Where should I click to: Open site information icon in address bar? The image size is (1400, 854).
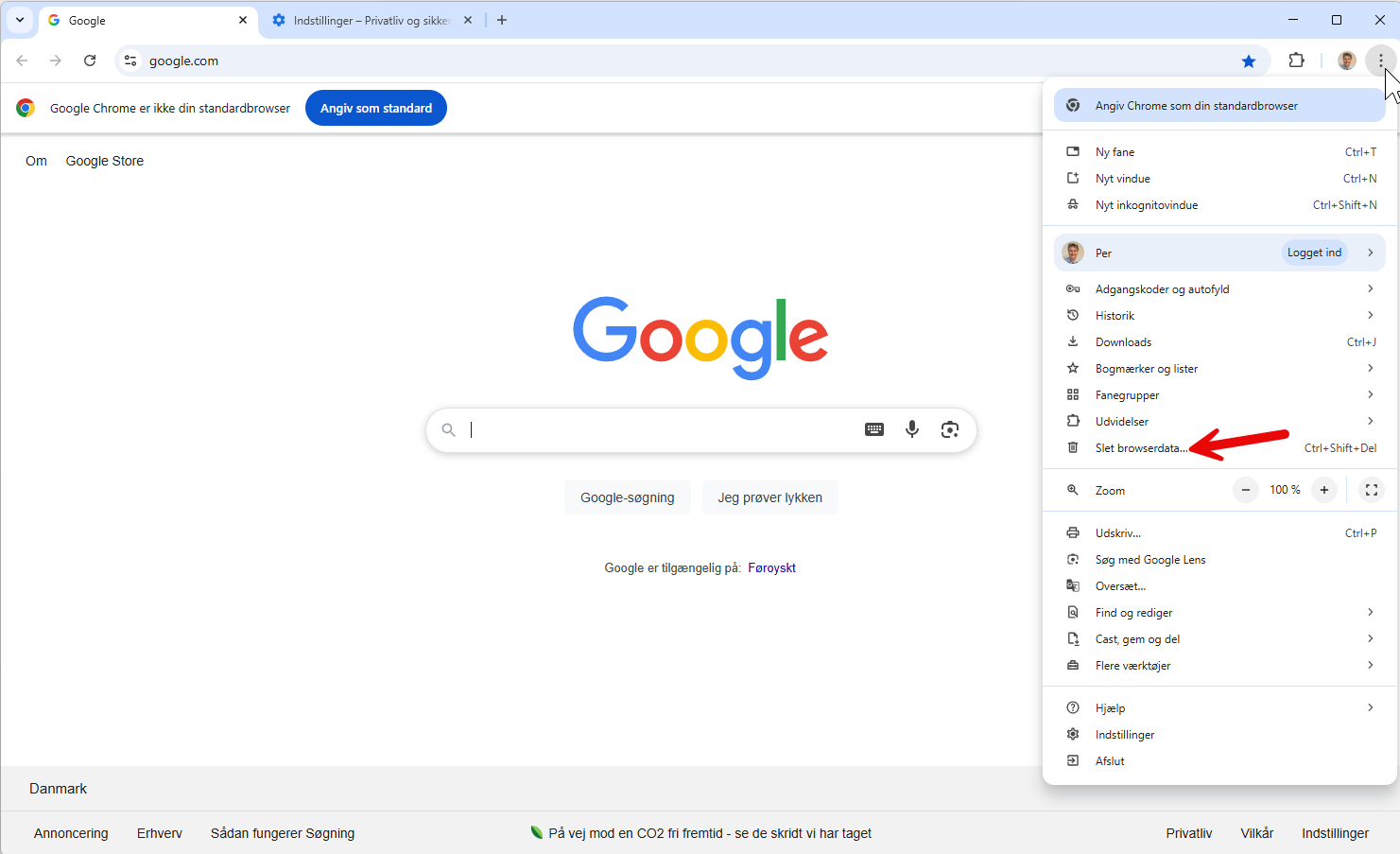[130, 61]
